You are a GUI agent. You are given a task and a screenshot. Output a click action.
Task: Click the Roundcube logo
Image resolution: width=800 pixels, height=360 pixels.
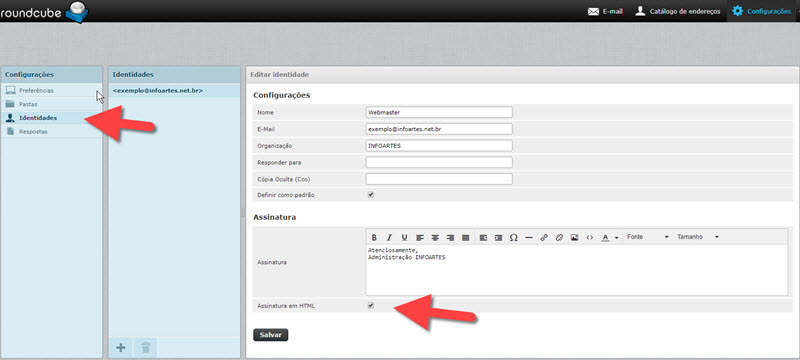(x=44, y=12)
